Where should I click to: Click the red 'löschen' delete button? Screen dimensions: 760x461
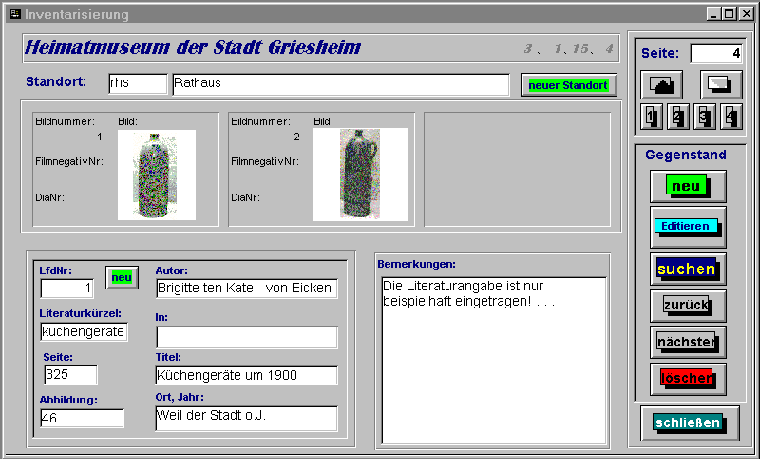point(688,380)
